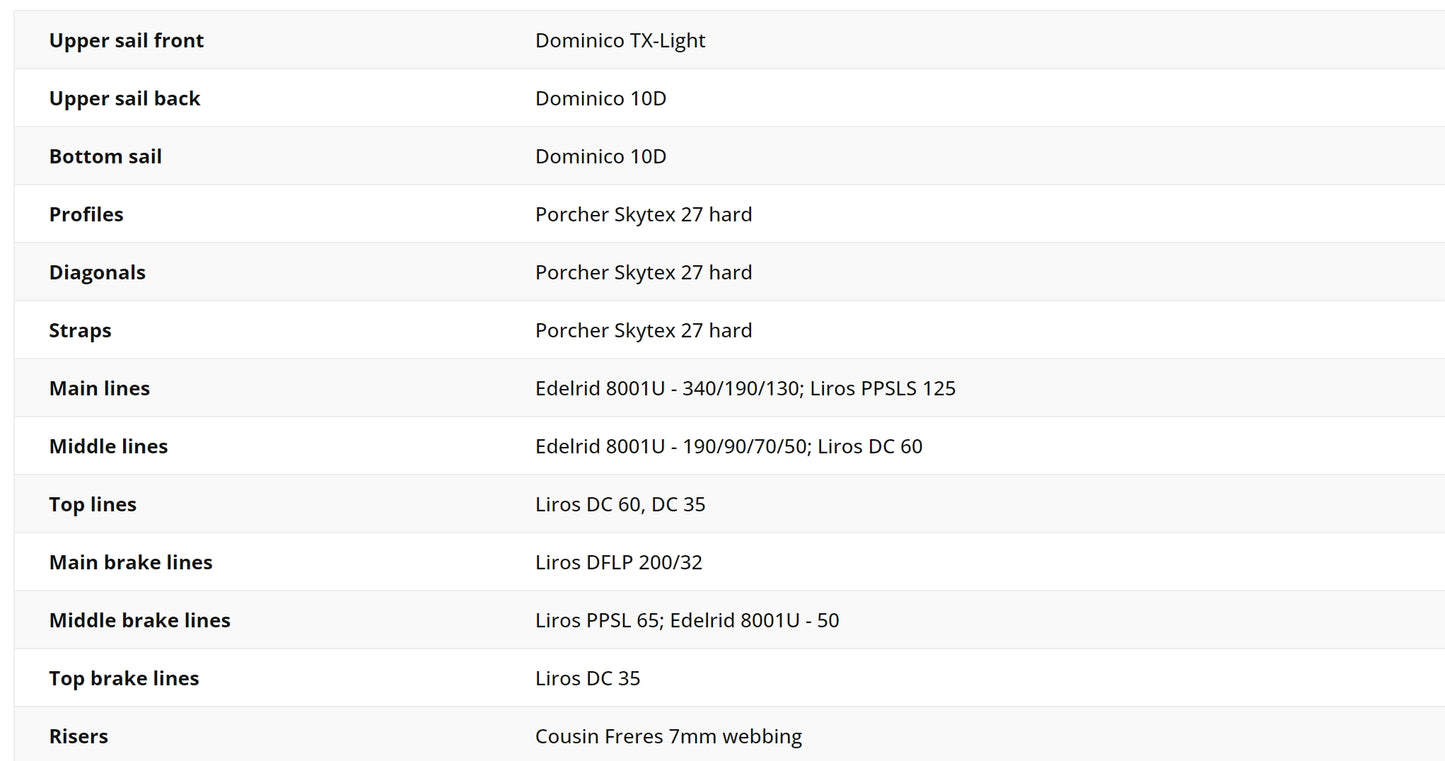
Task: Click the Top lines label
Action: tap(92, 504)
